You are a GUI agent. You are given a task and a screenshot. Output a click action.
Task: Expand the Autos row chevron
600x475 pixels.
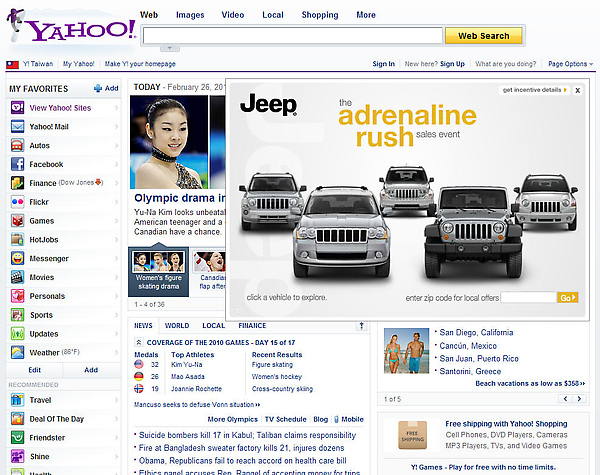[x=116, y=145]
